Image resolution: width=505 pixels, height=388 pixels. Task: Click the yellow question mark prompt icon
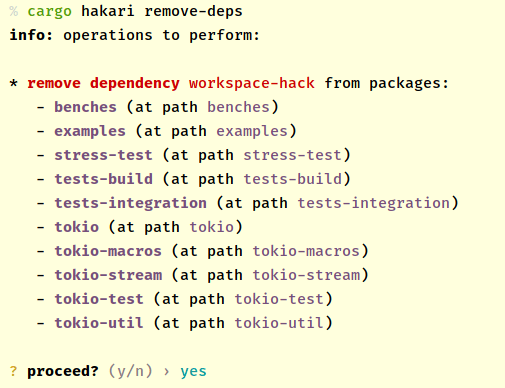point(13,371)
